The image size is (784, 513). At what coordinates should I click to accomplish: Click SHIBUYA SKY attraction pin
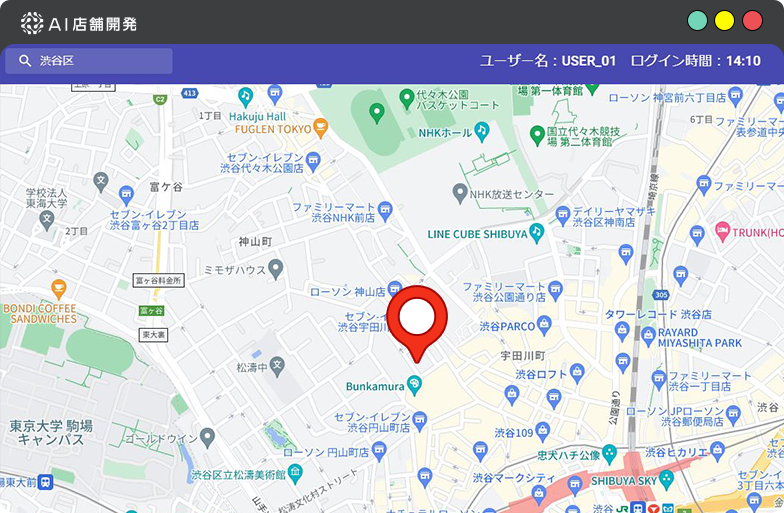pyautogui.click(x=666, y=480)
